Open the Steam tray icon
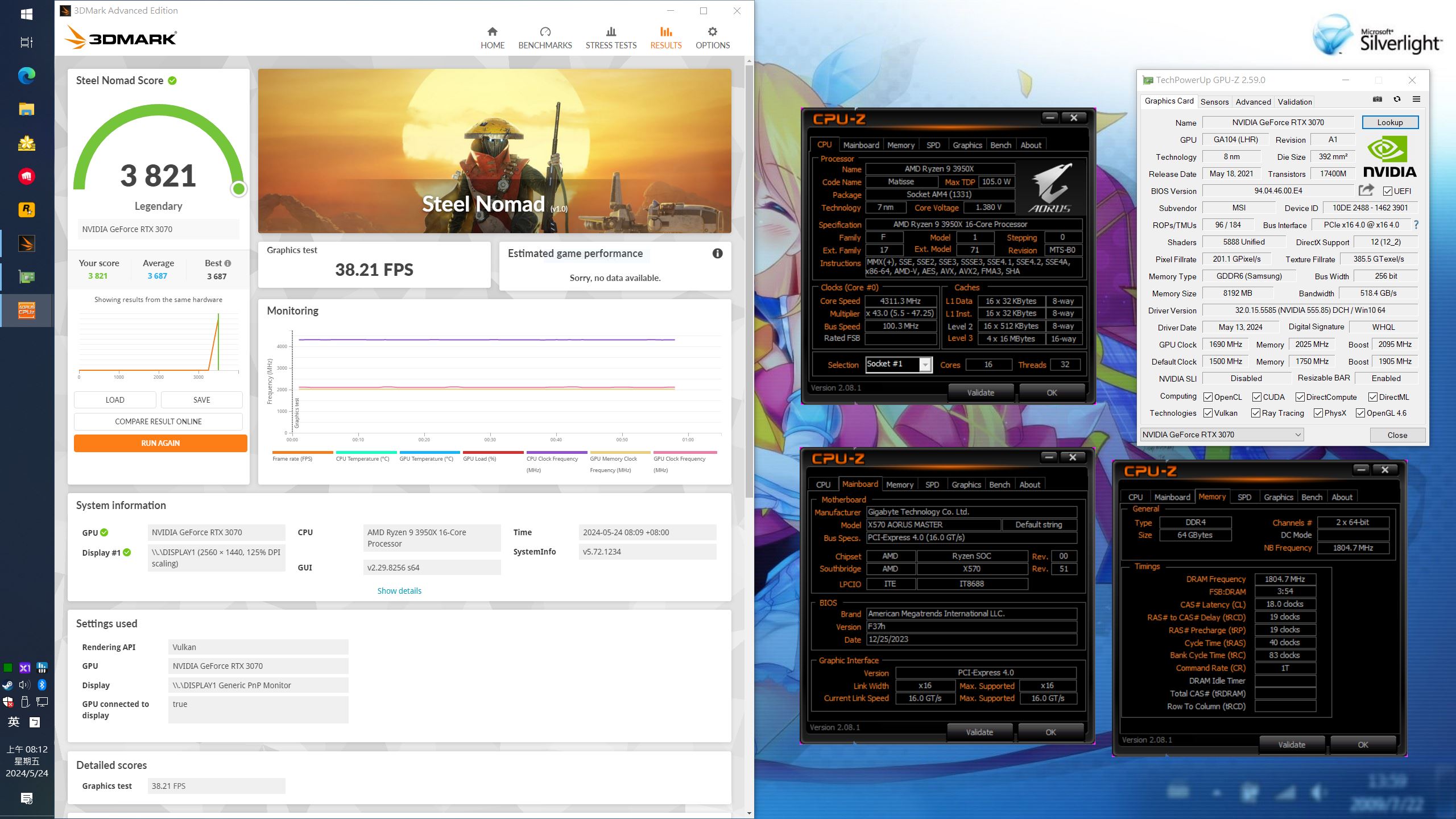 8,685
